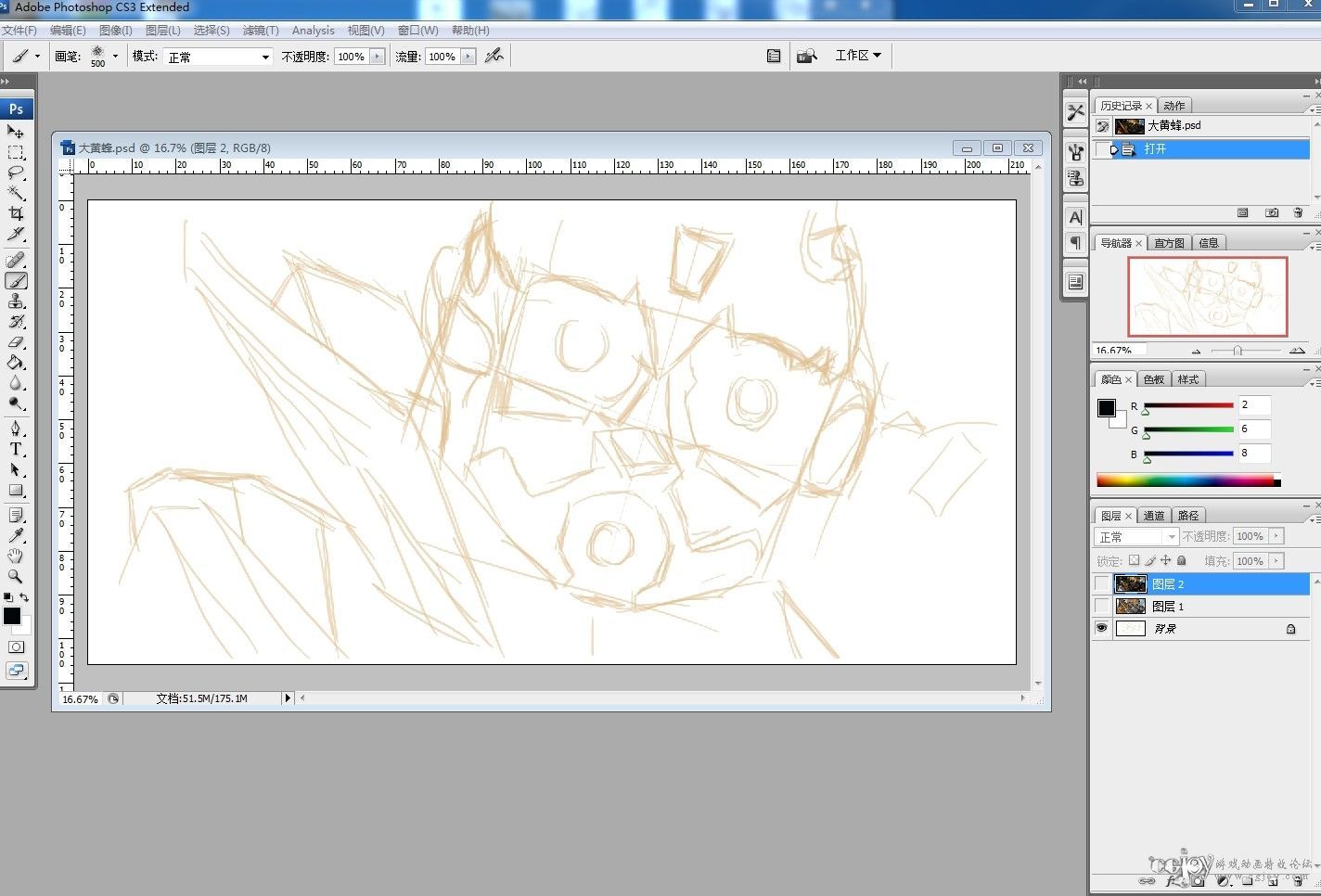Select the Crop tool
The width and height of the screenshot is (1321, 896).
coord(16,213)
